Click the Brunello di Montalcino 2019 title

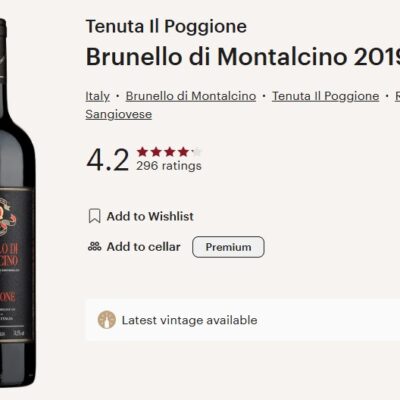243,57
